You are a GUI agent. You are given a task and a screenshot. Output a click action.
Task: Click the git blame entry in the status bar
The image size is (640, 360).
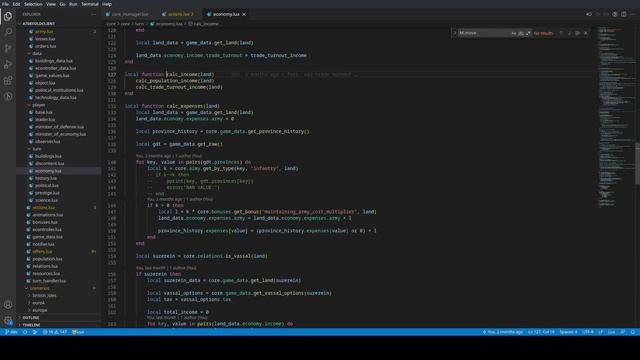pyautogui.click(x=502, y=332)
